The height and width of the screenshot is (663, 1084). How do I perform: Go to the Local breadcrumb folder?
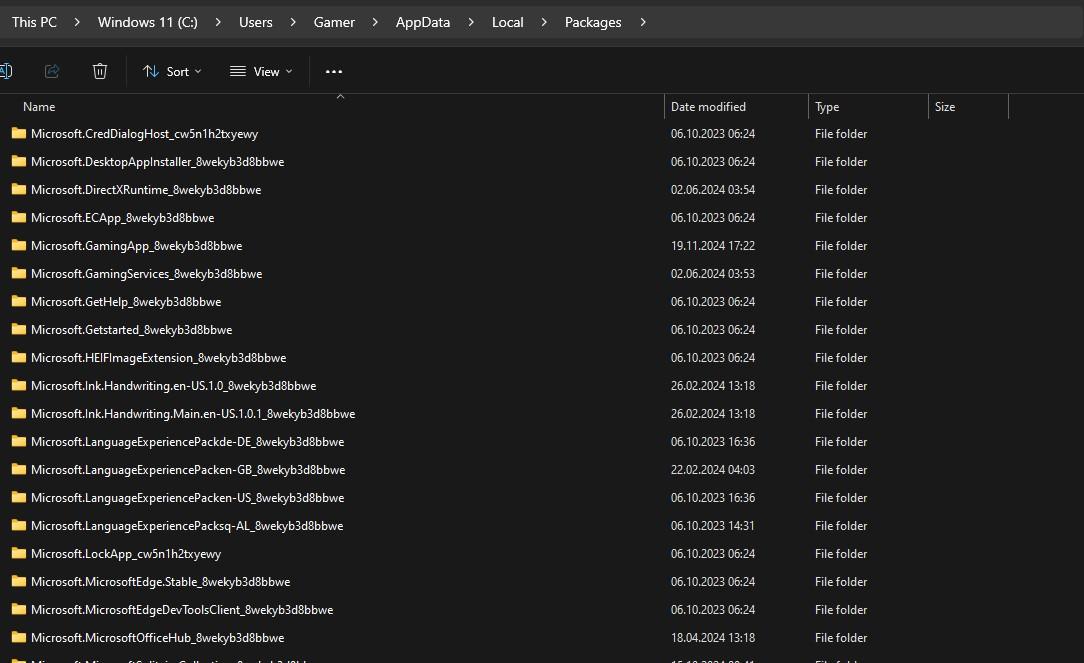(x=507, y=22)
